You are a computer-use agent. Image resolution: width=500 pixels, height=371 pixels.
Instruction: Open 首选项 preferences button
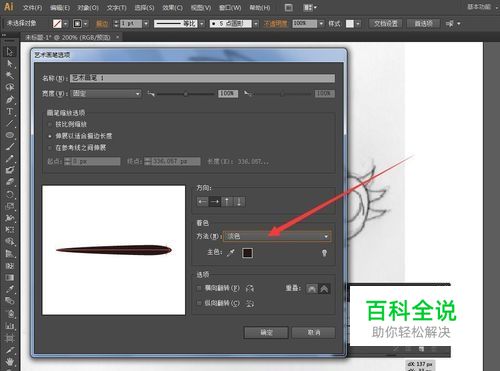[423, 24]
